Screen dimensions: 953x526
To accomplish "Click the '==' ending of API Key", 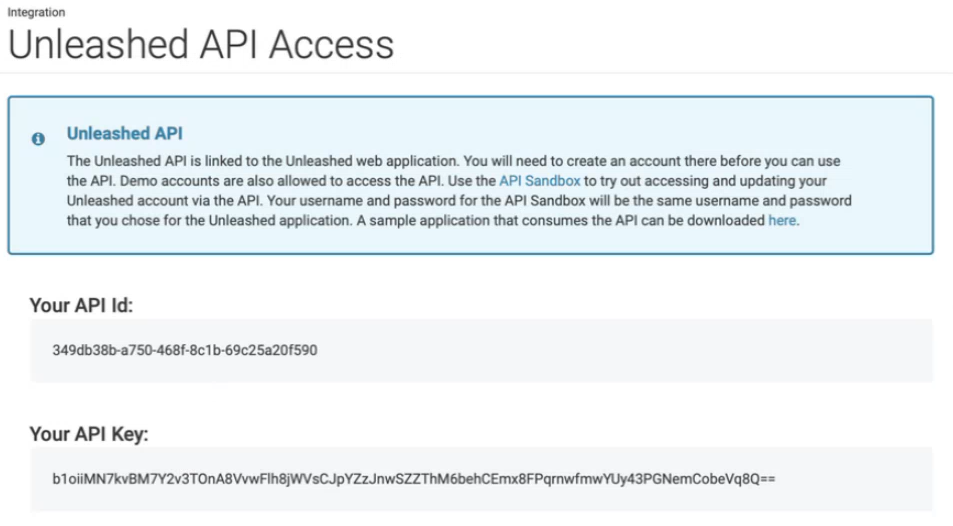I will point(768,479).
